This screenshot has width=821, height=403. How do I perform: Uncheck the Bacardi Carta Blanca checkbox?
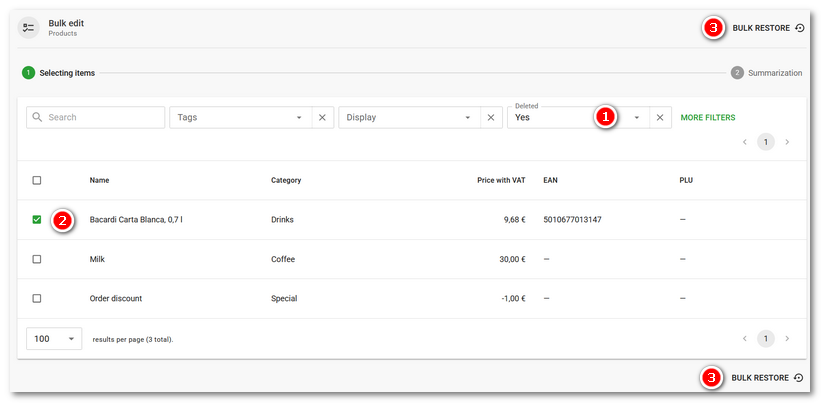coord(37,219)
